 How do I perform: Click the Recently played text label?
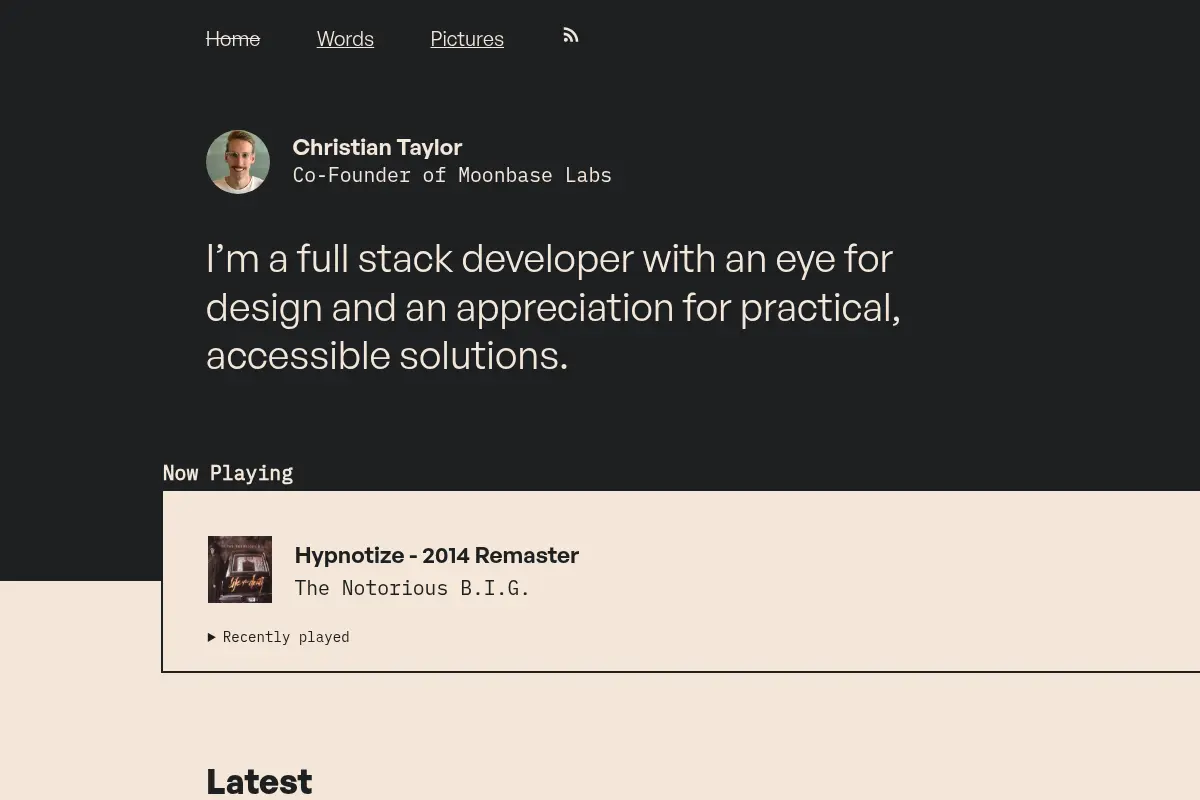tap(286, 637)
